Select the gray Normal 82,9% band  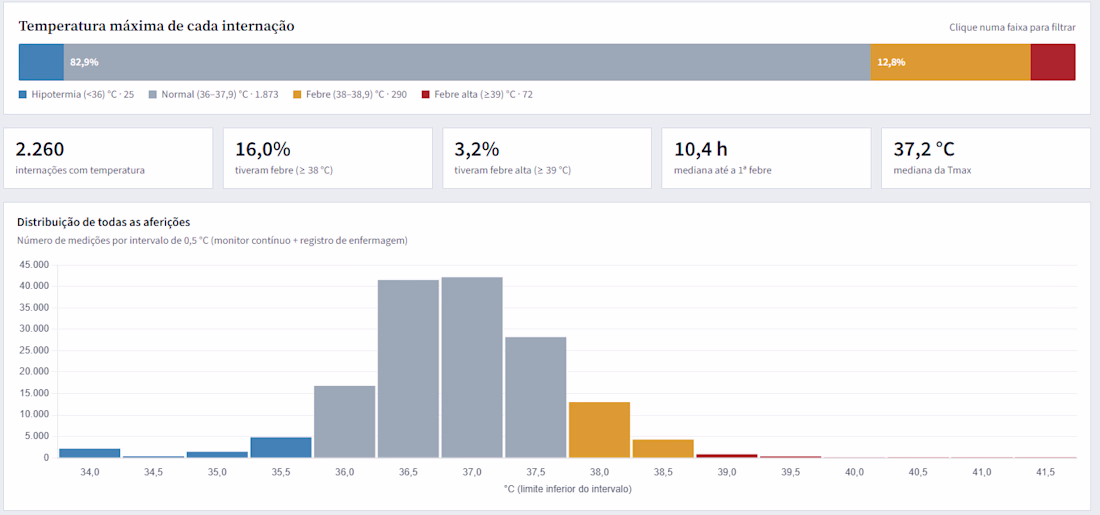(x=467, y=62)
